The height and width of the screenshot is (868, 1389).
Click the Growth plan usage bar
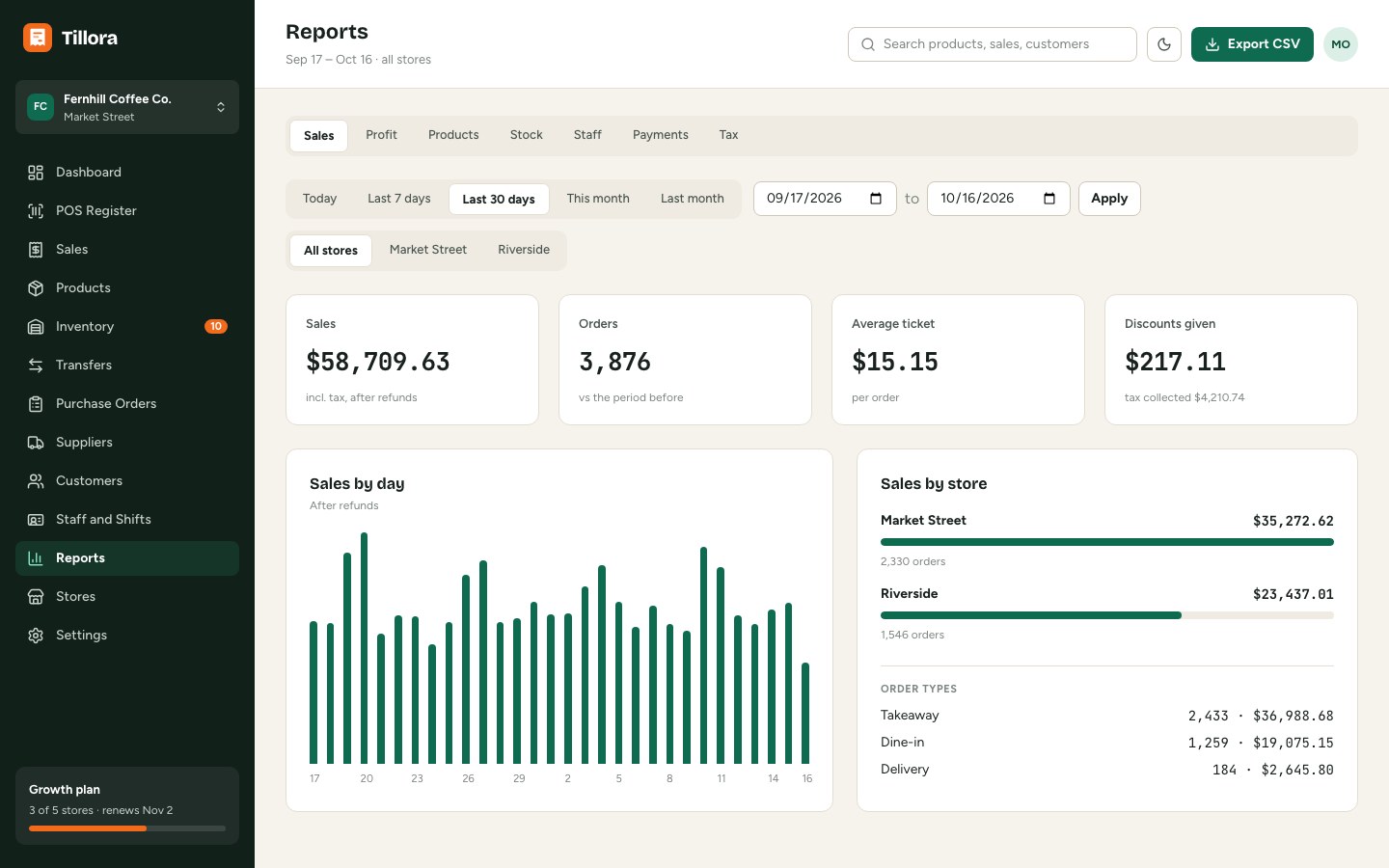pyautogui.click(x=127, y=828)
